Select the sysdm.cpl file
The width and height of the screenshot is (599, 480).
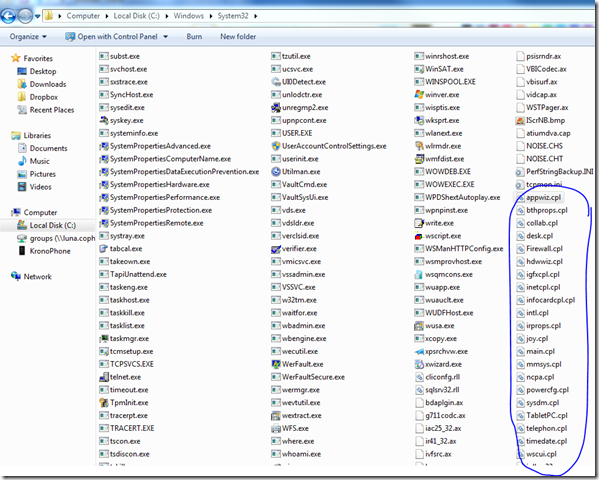click(537, 403)
